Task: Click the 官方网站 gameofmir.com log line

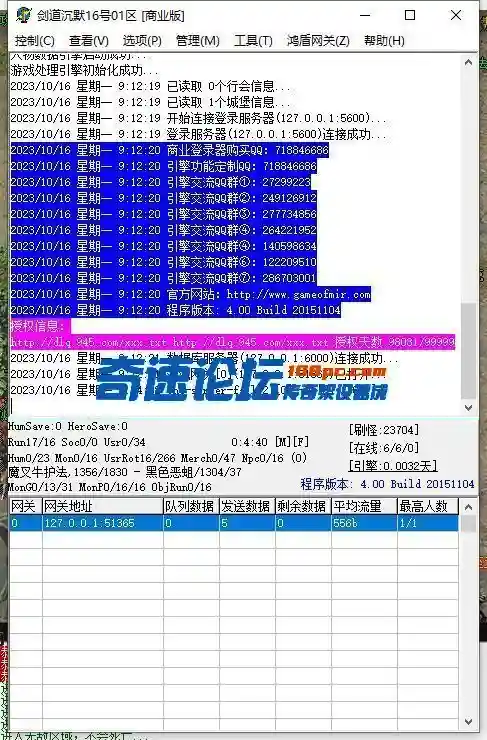Action: [x=191, y=294]
